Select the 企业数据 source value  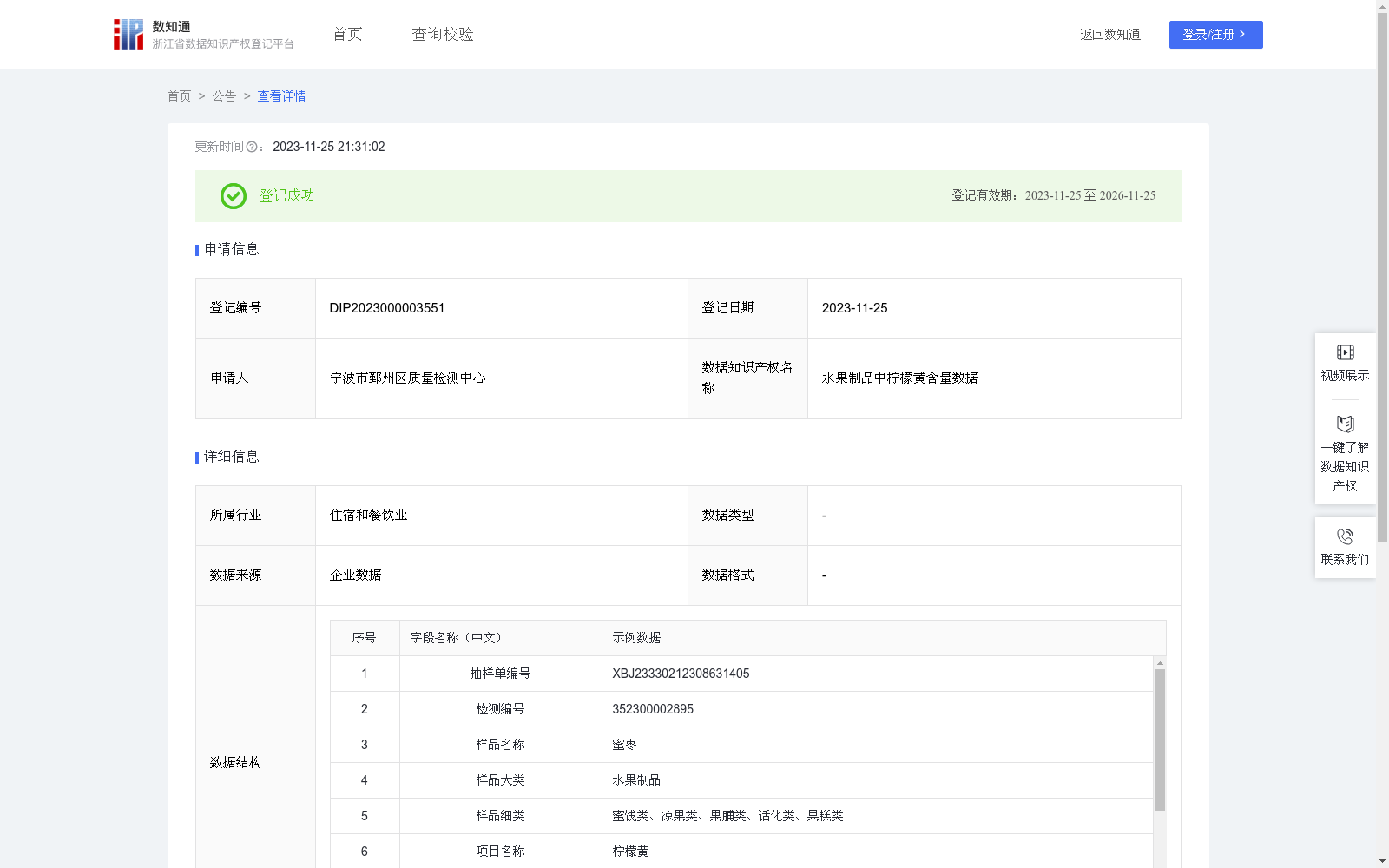pyautogui.click(x=355, y=575)
